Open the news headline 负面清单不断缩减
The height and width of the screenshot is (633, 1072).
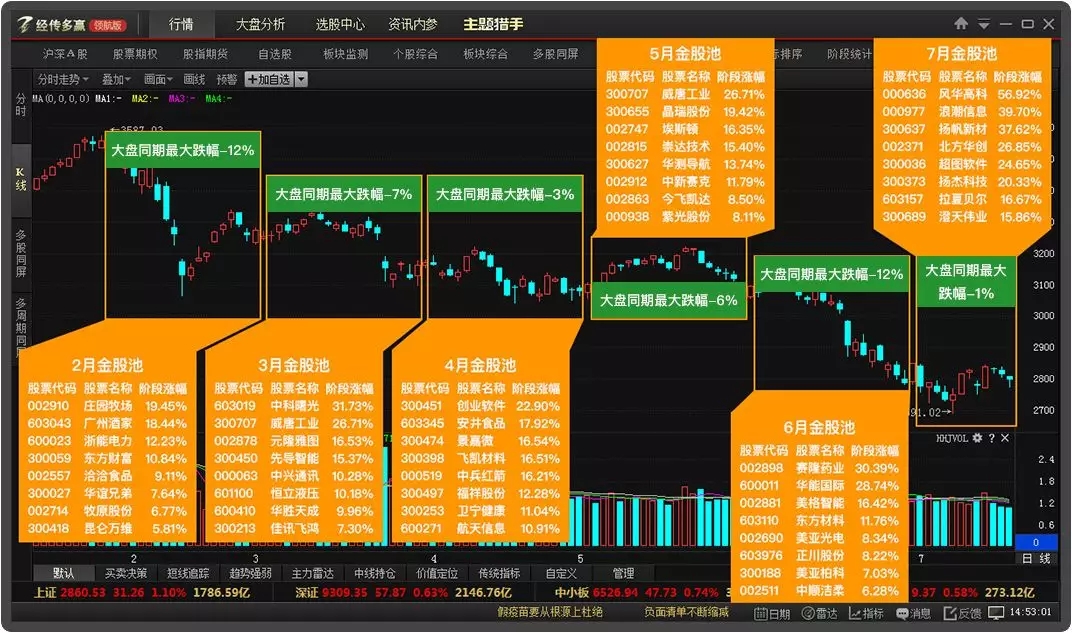[686, 612]
